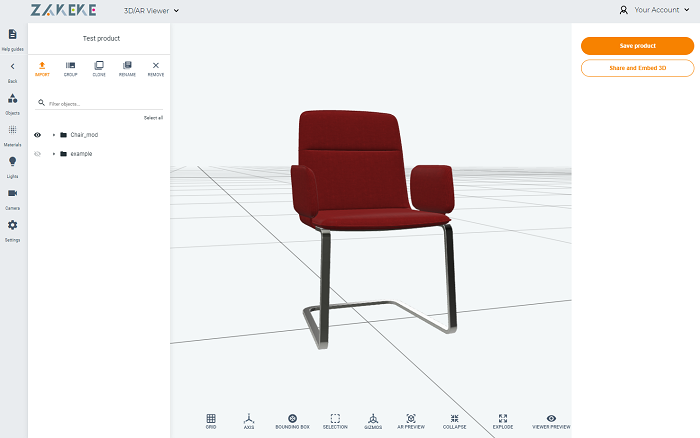Click the Import upload icon

pyautogui.click(x=42, y=65)
